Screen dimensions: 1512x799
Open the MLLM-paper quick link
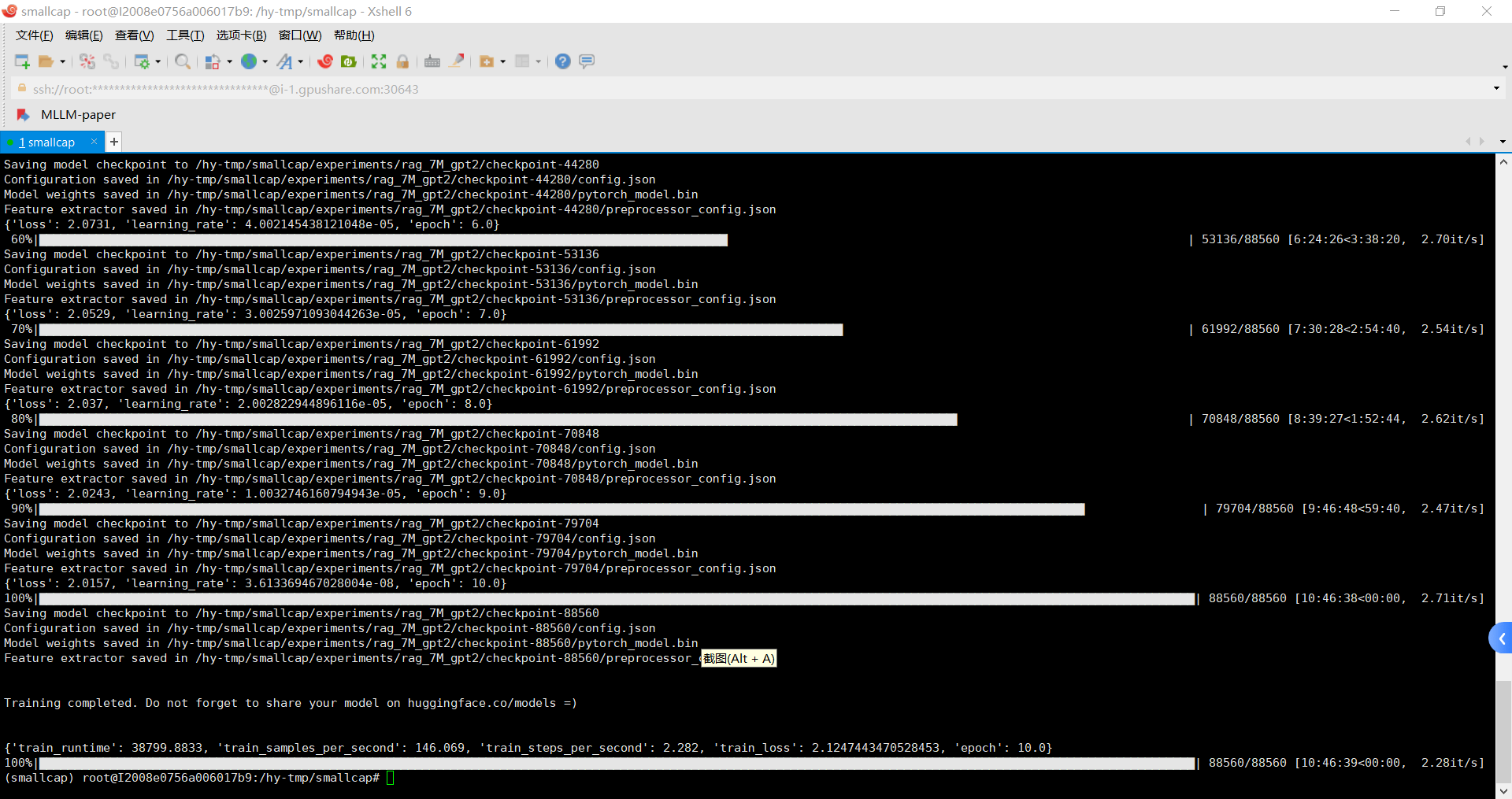coord(78,115)
